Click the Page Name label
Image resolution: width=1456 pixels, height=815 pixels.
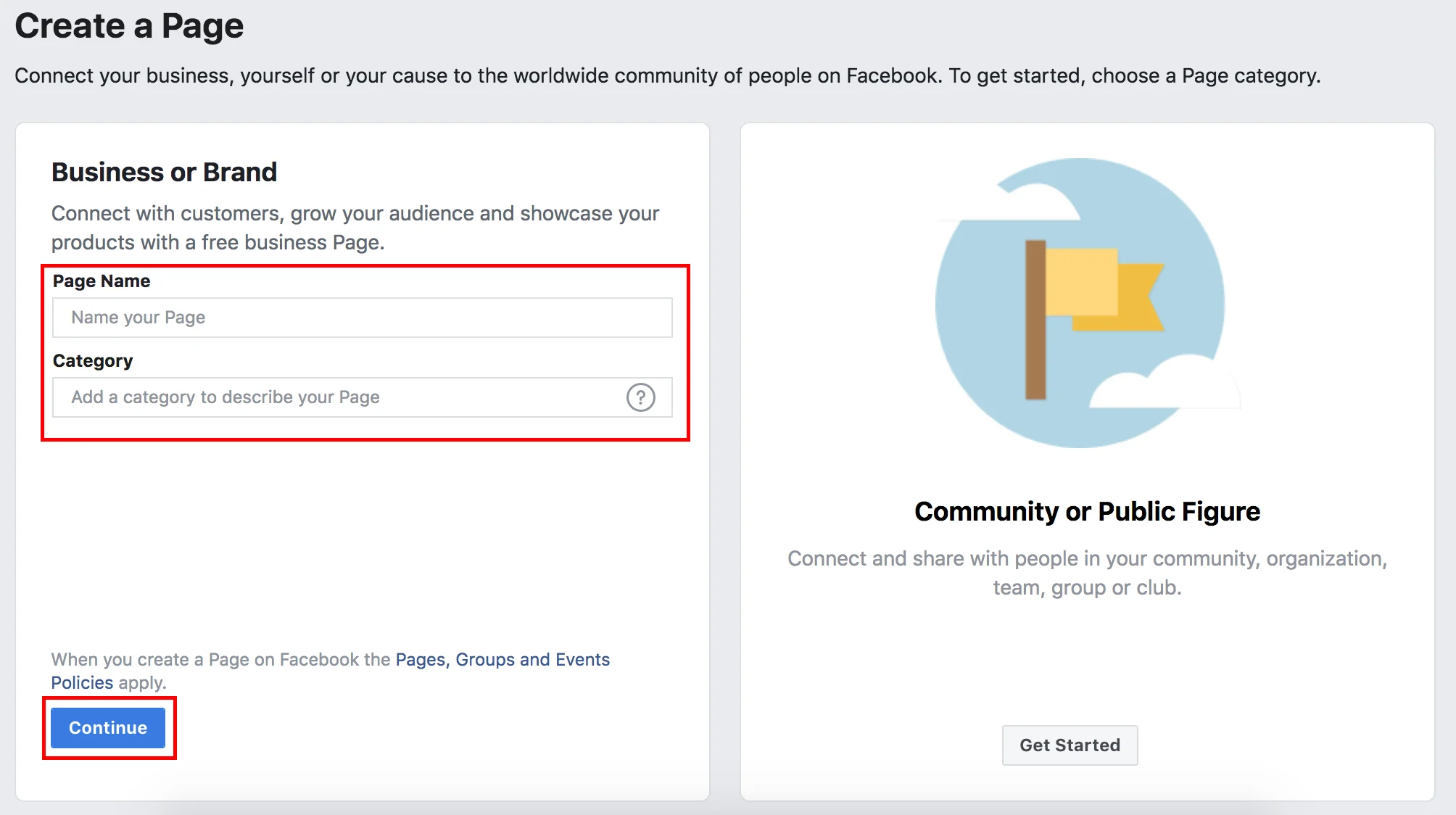102,281
